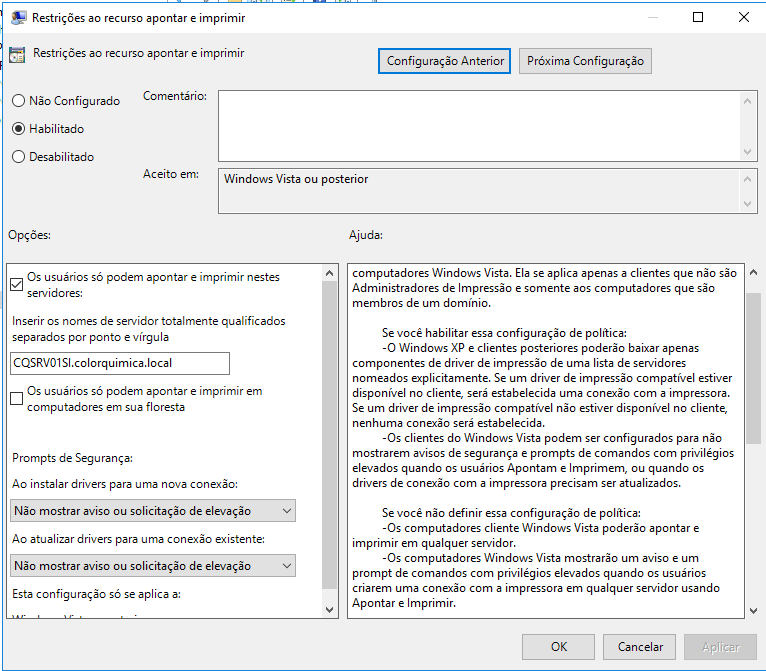
Task: Toggle checkbox restricting printing to listed servers
Action: 16,285
